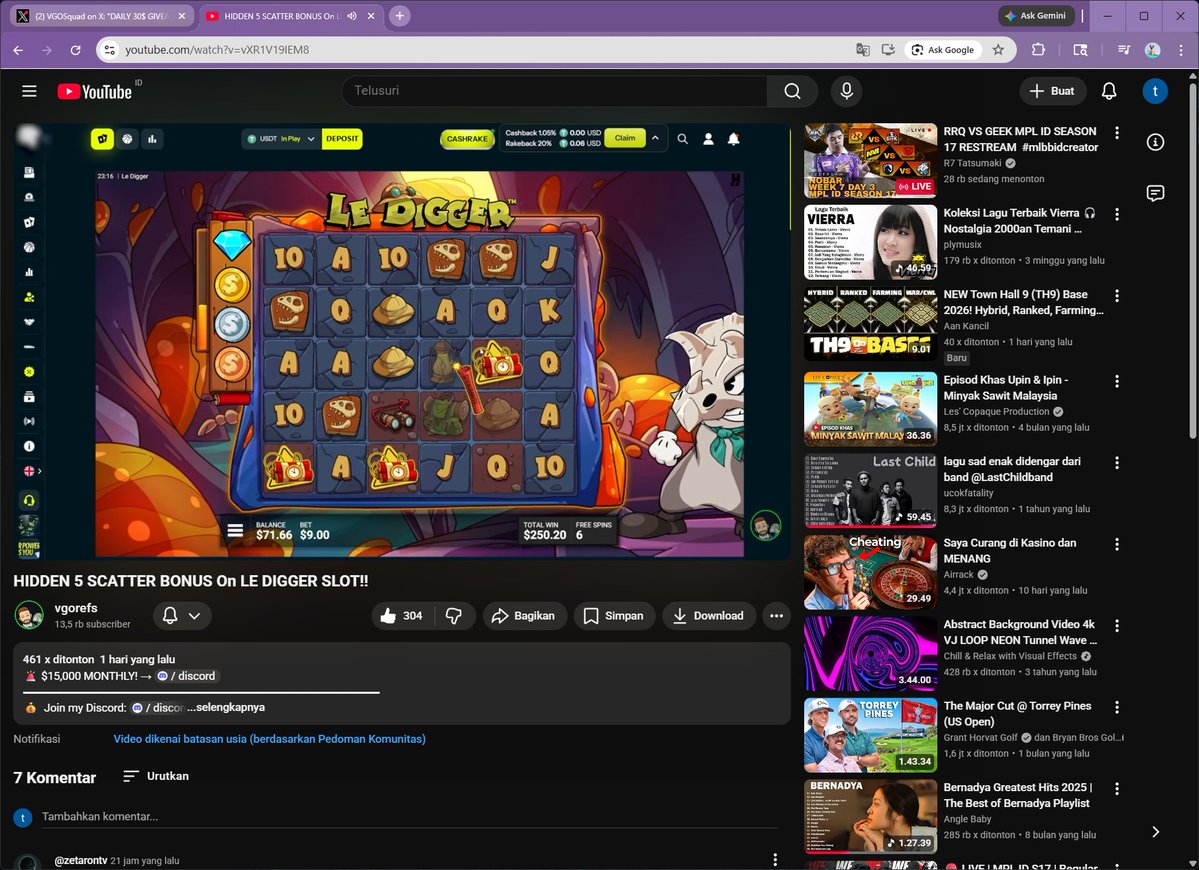This screenshot has height=870, width=1199.
Task: Click the zetarontv commenter name
Action: (x=80, y=860)
